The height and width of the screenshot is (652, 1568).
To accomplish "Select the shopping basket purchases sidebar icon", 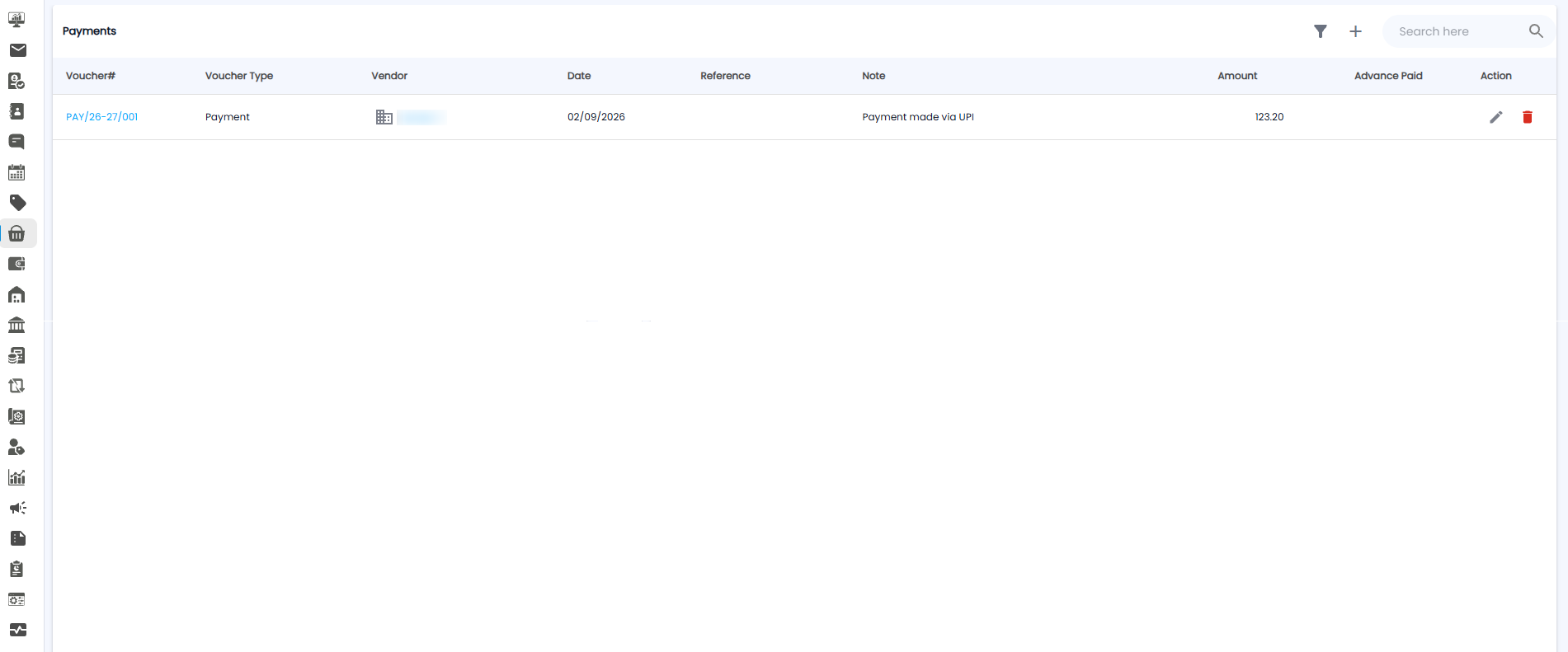I will point(16,233).
